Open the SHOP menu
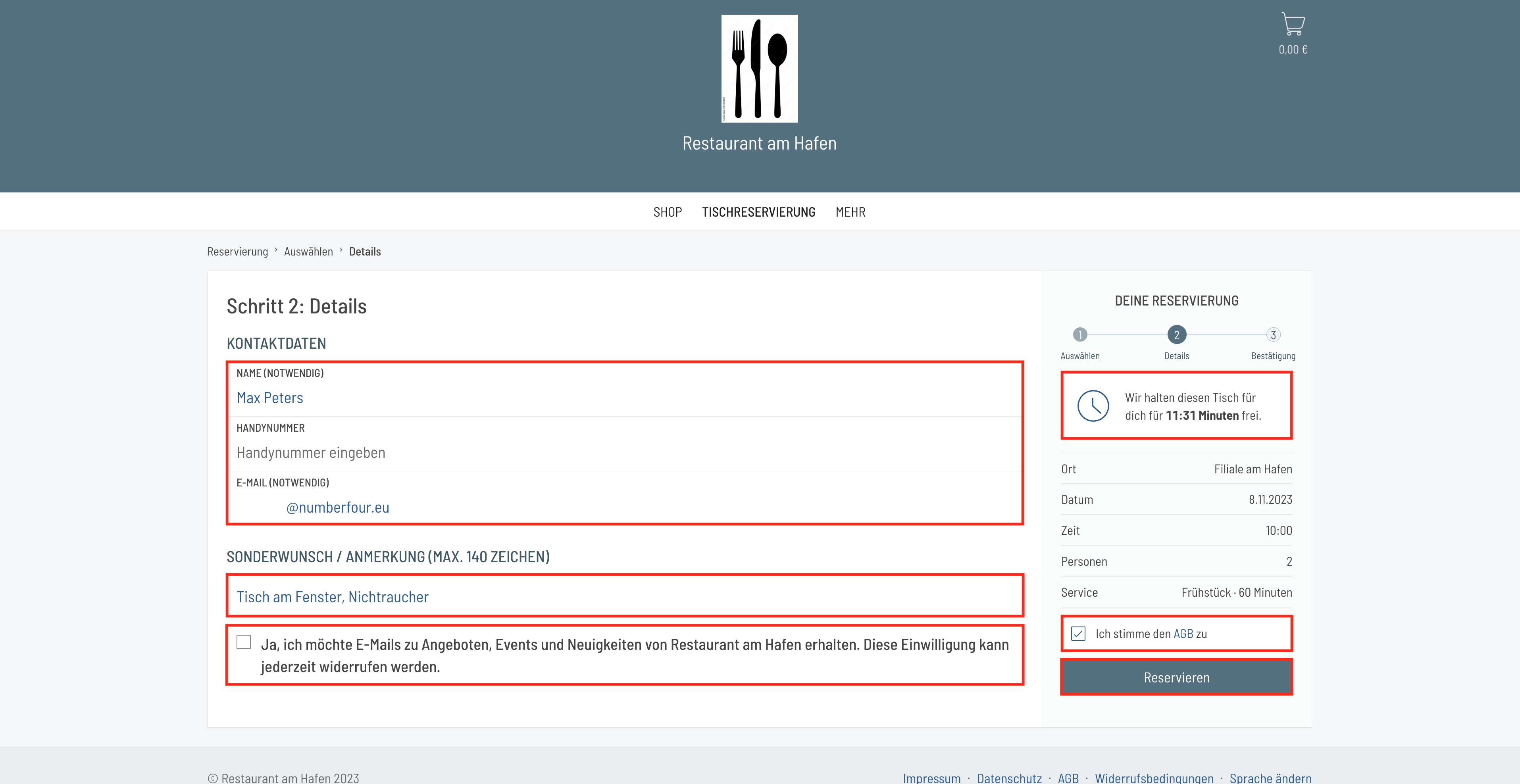The width and height of the screenshot is (1520, 784). 668,212
